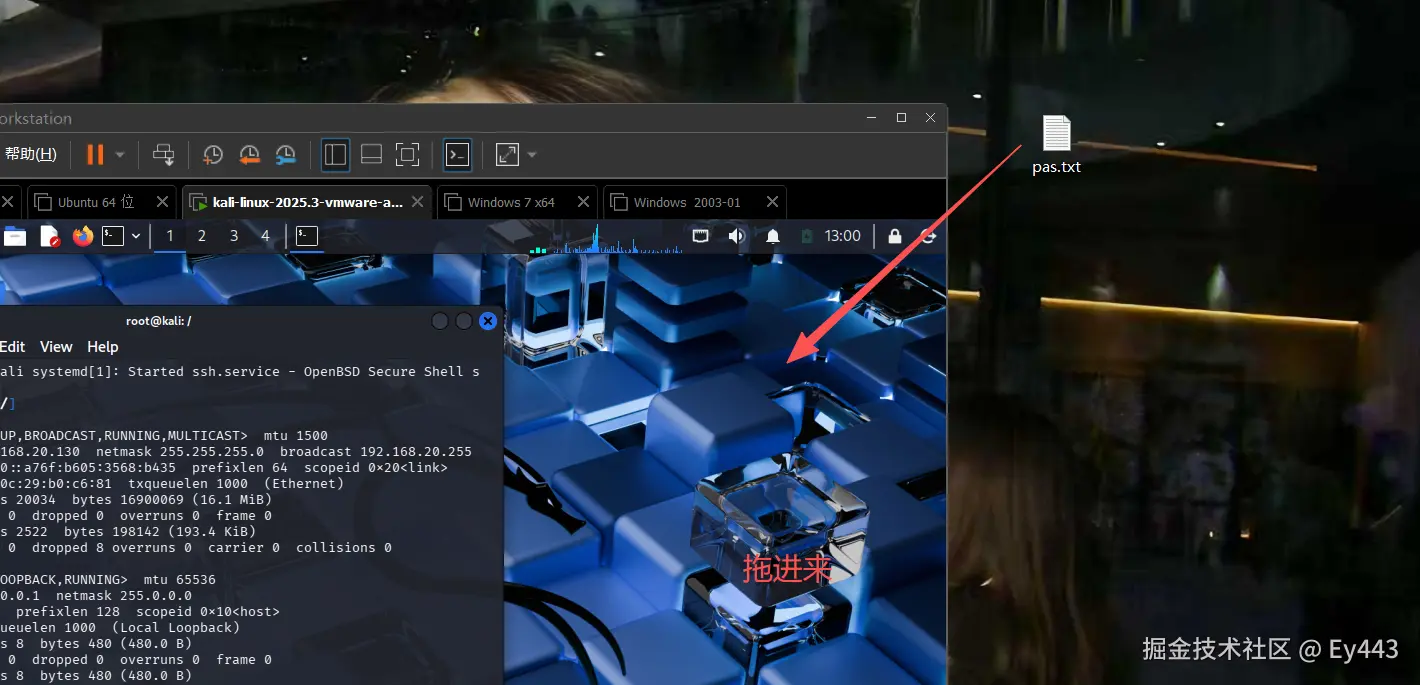This screenshot has height=685, width=1420.
Task: Open the Edit menu in Kali terminal
Action: click(13, 347)
